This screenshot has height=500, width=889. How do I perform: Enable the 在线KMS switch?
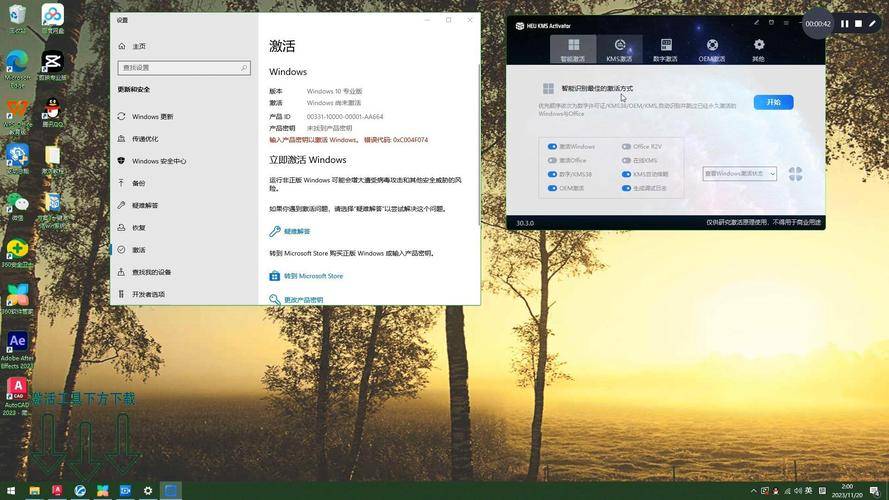[626, 160]
